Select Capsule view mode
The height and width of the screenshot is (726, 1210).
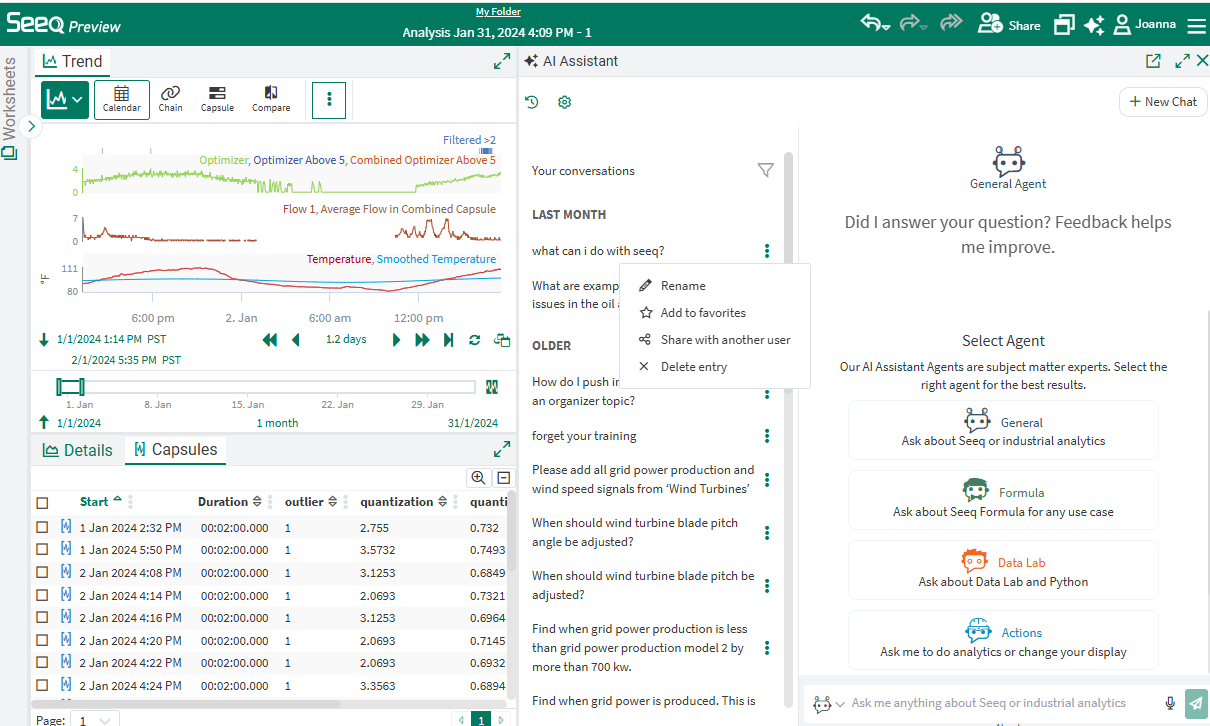pyautogui.click(x=217, y=99)
